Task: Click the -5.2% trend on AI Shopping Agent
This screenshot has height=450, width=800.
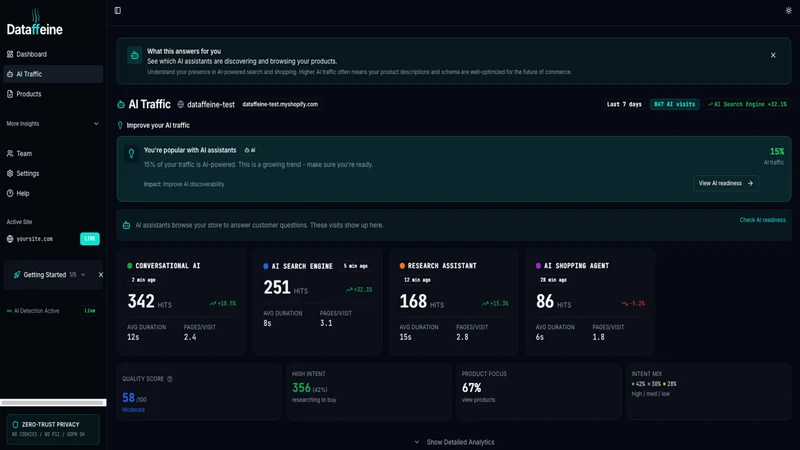Action: [x=633, y=304]
